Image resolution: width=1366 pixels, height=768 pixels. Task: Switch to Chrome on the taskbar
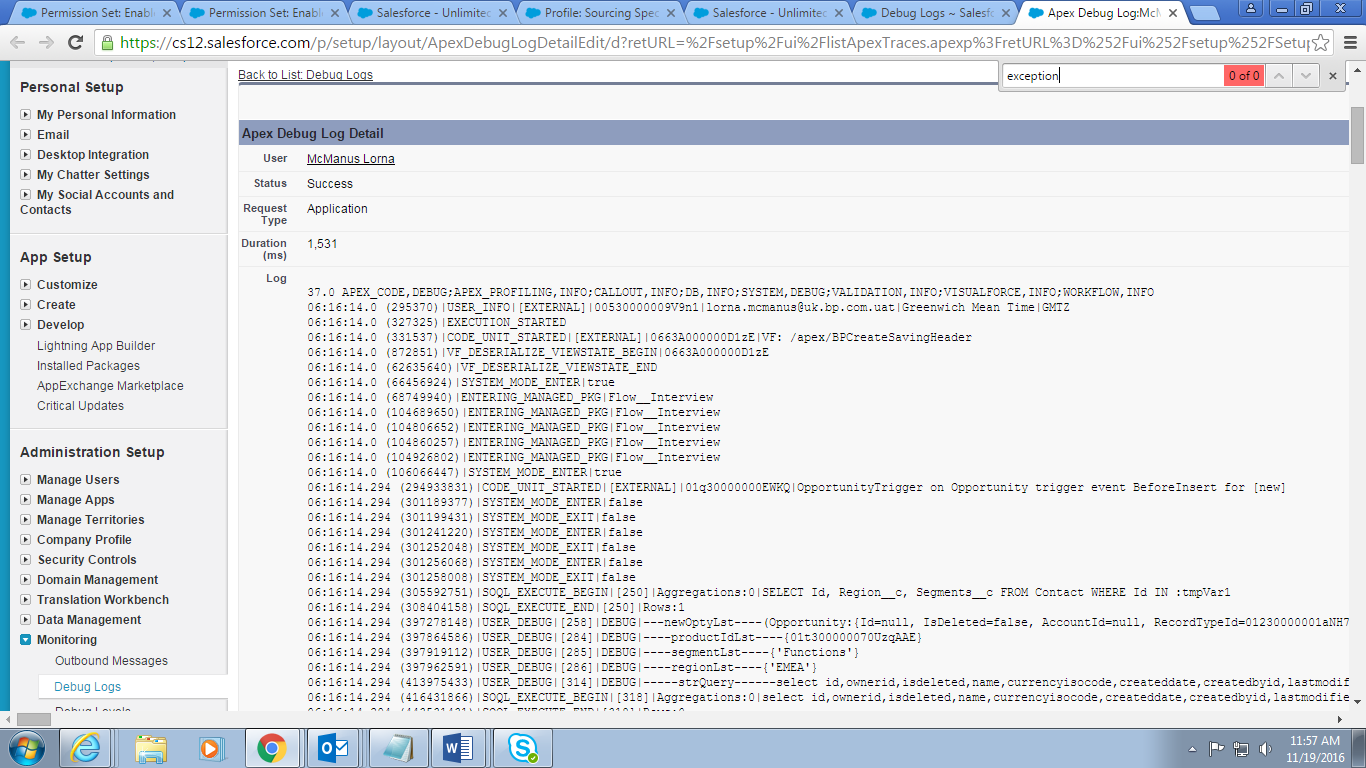271,748
